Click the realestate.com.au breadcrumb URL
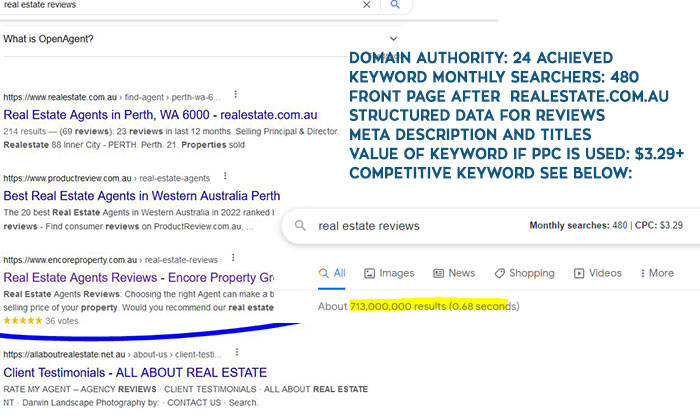The height and width of the screenshot is (420, 700). coord(112,97)
